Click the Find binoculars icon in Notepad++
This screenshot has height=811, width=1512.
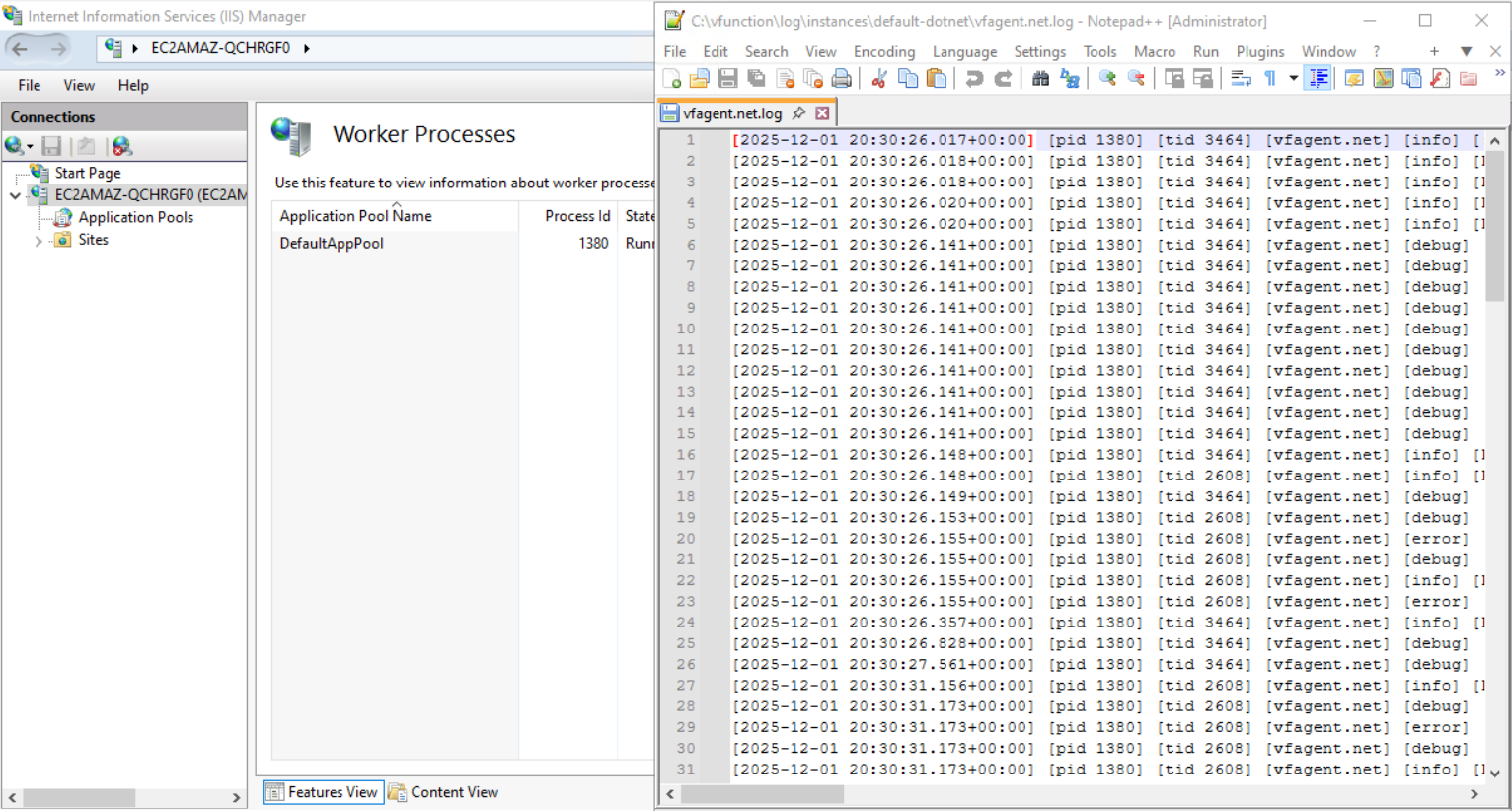(1040, 79)
